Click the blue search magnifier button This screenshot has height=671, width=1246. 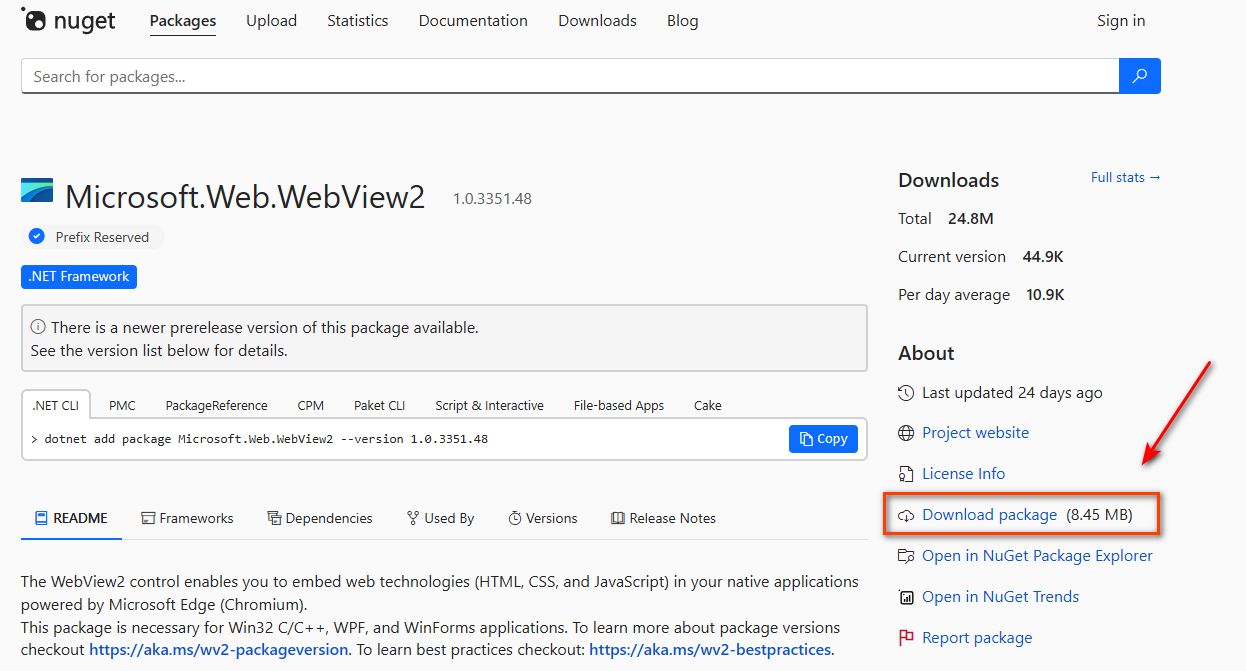click(1140, 76)
